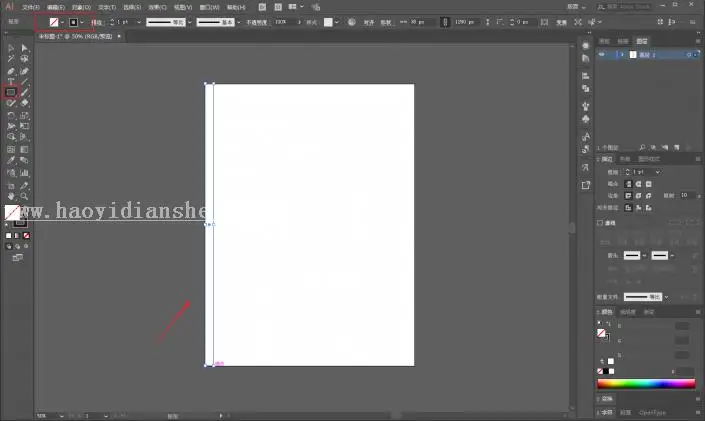Open the 文件(F) menu
Image resolution: width=705 pixels, height=421 pixels.
coord(31,7)
